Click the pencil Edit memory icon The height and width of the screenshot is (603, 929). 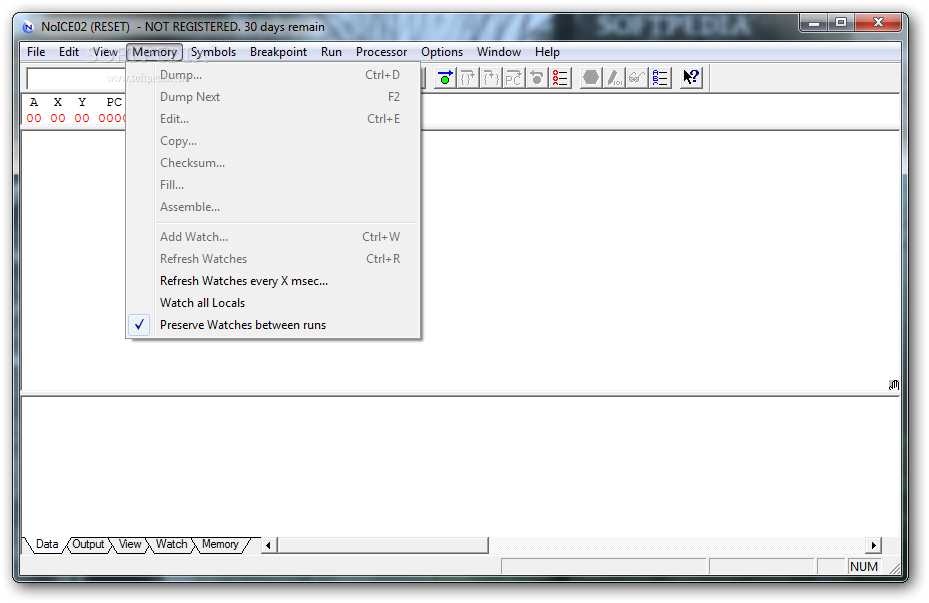[614, 78]
